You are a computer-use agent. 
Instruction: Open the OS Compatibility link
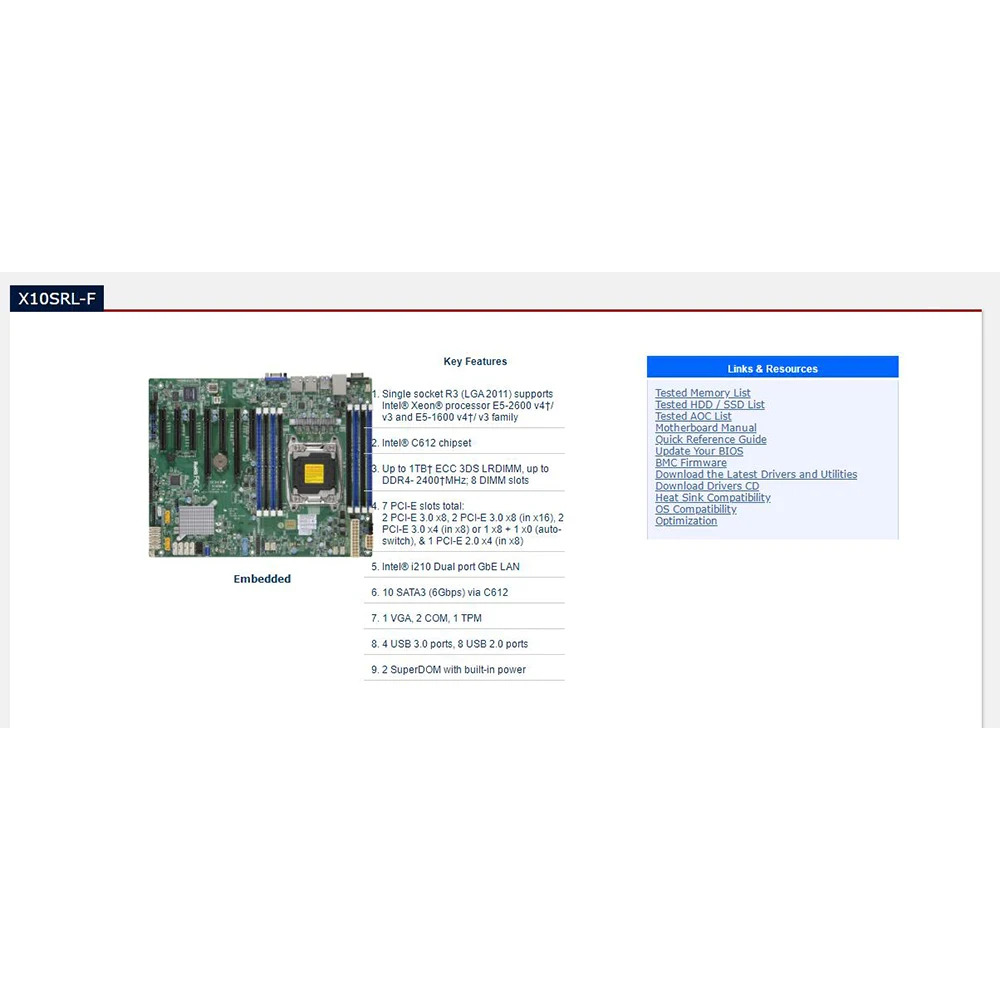coord(695,509)
